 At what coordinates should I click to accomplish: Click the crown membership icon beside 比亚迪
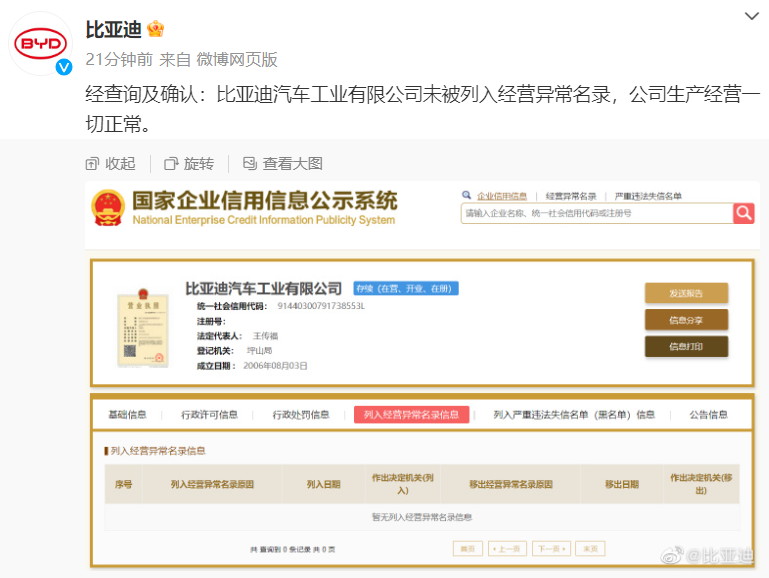click(156, 29)
